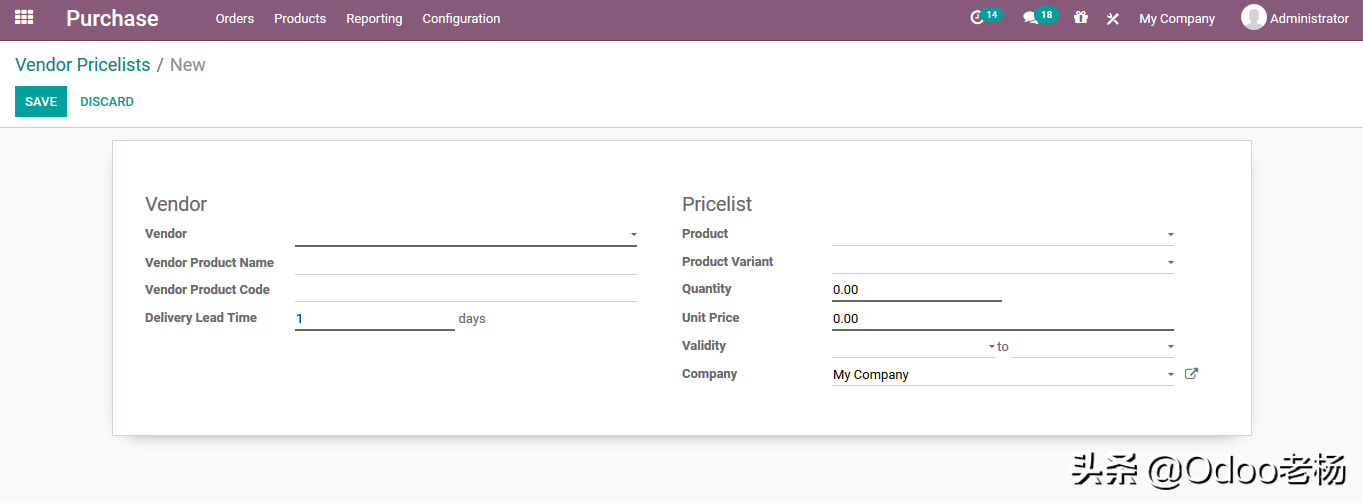Viewport: 1363px width, 503px height.
Task: Click the gift box icon
Action: point(1081,18)
